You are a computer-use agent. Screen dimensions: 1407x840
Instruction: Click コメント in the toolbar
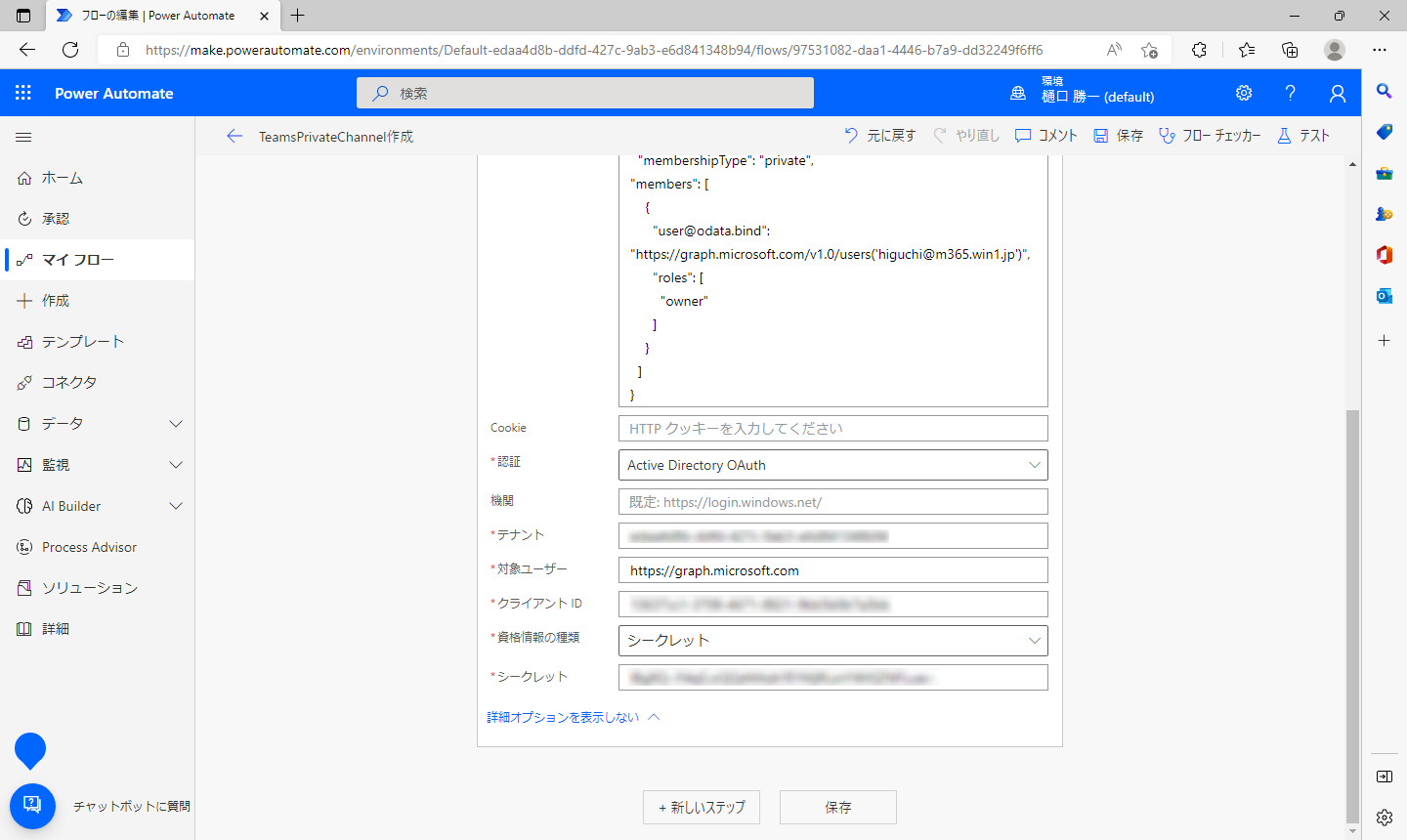(1045, 136)
